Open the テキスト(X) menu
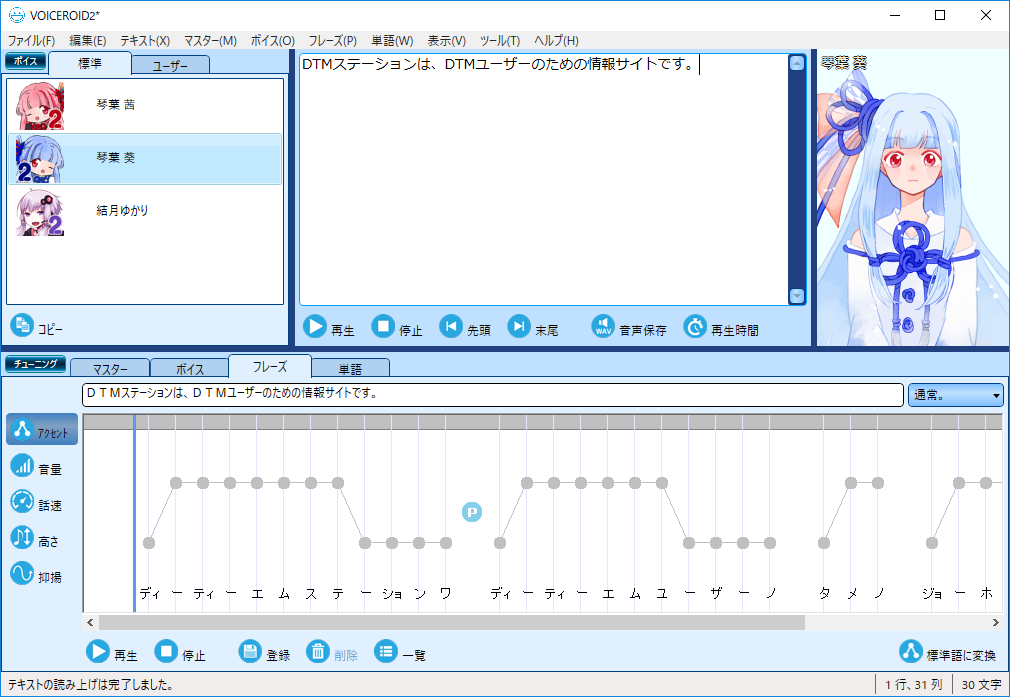Image resolution: width=1010 pixels, height=697 pixels. pos(145,41)
